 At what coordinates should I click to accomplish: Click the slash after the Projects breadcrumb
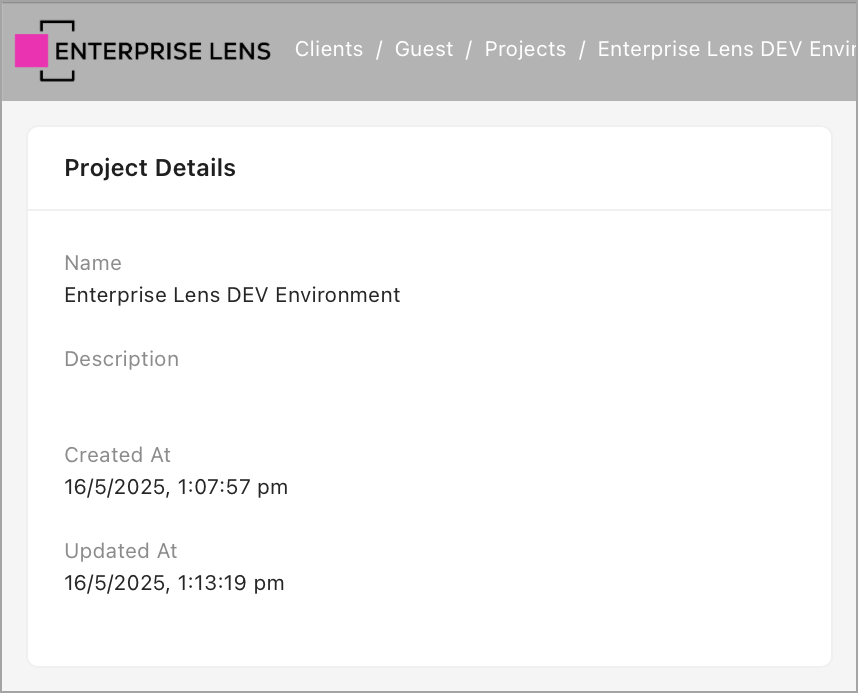582,49
